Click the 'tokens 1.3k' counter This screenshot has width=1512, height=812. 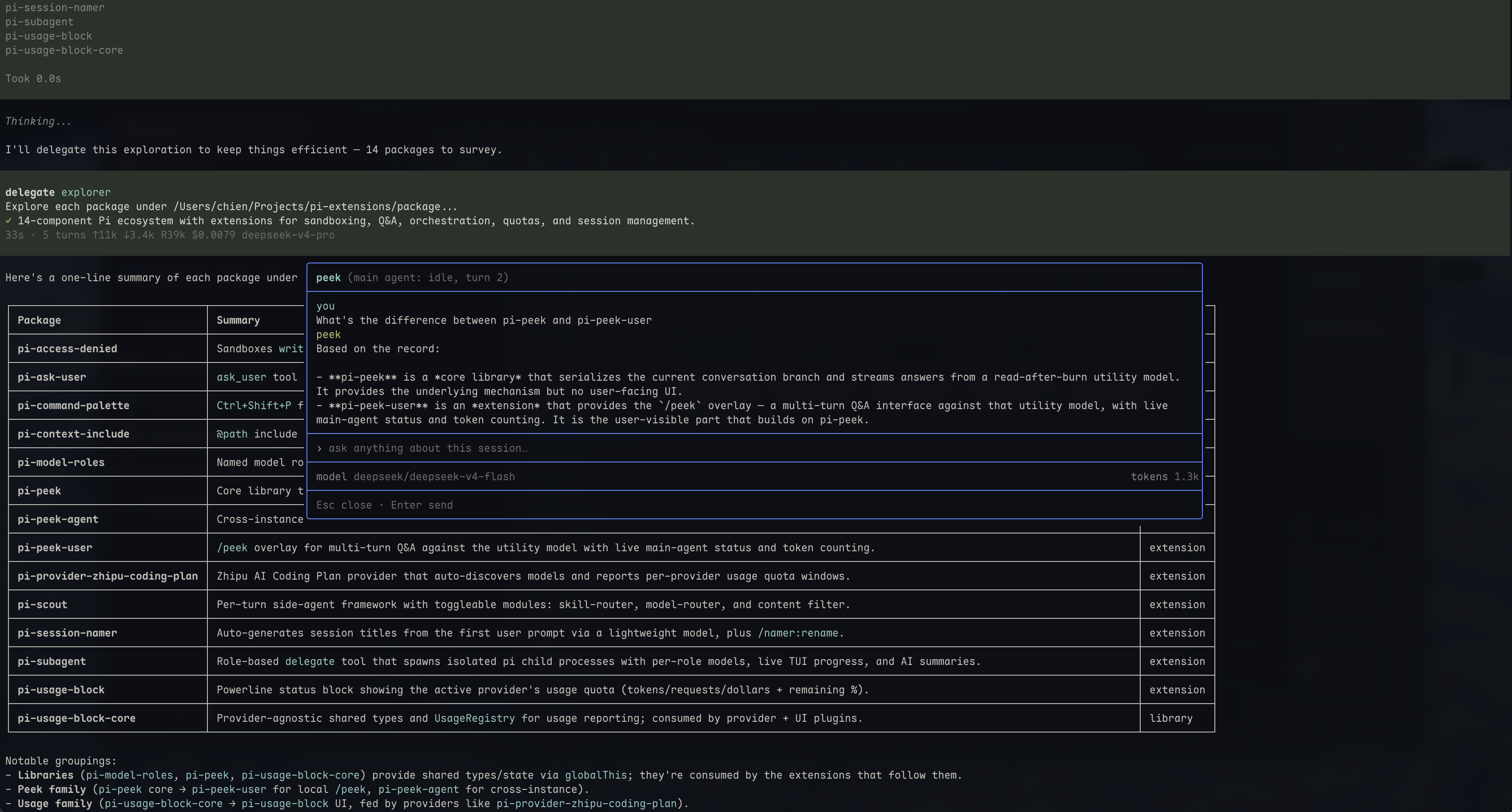pyautogui.click(x=1165, y=477)
